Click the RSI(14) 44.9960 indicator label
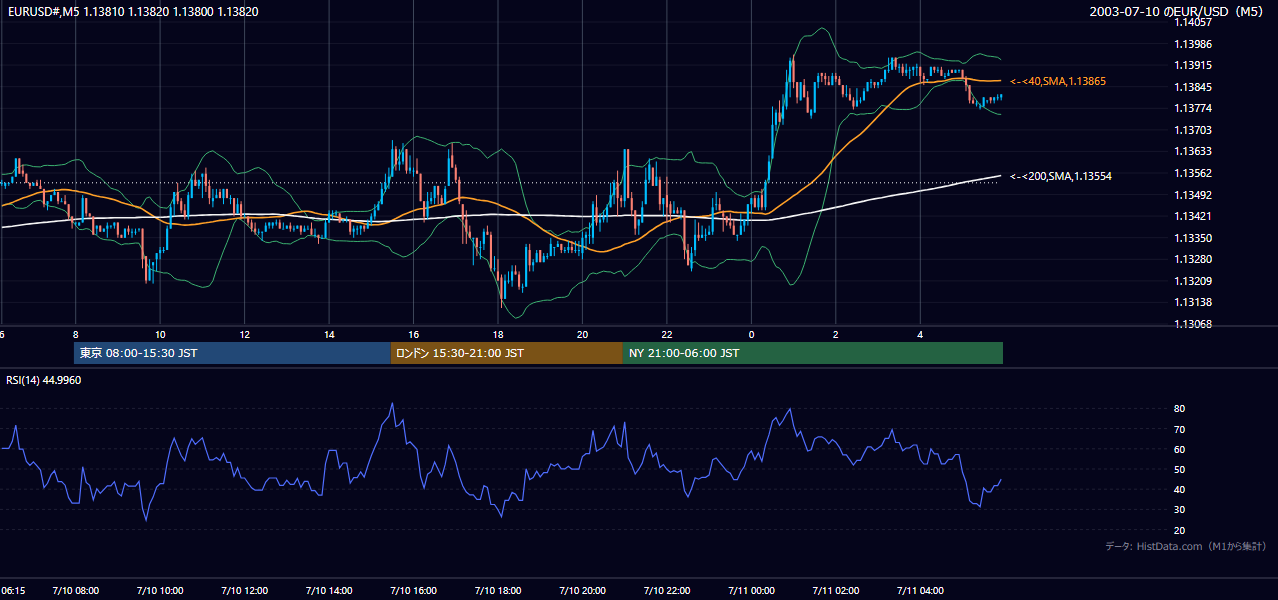 (44, 380)
